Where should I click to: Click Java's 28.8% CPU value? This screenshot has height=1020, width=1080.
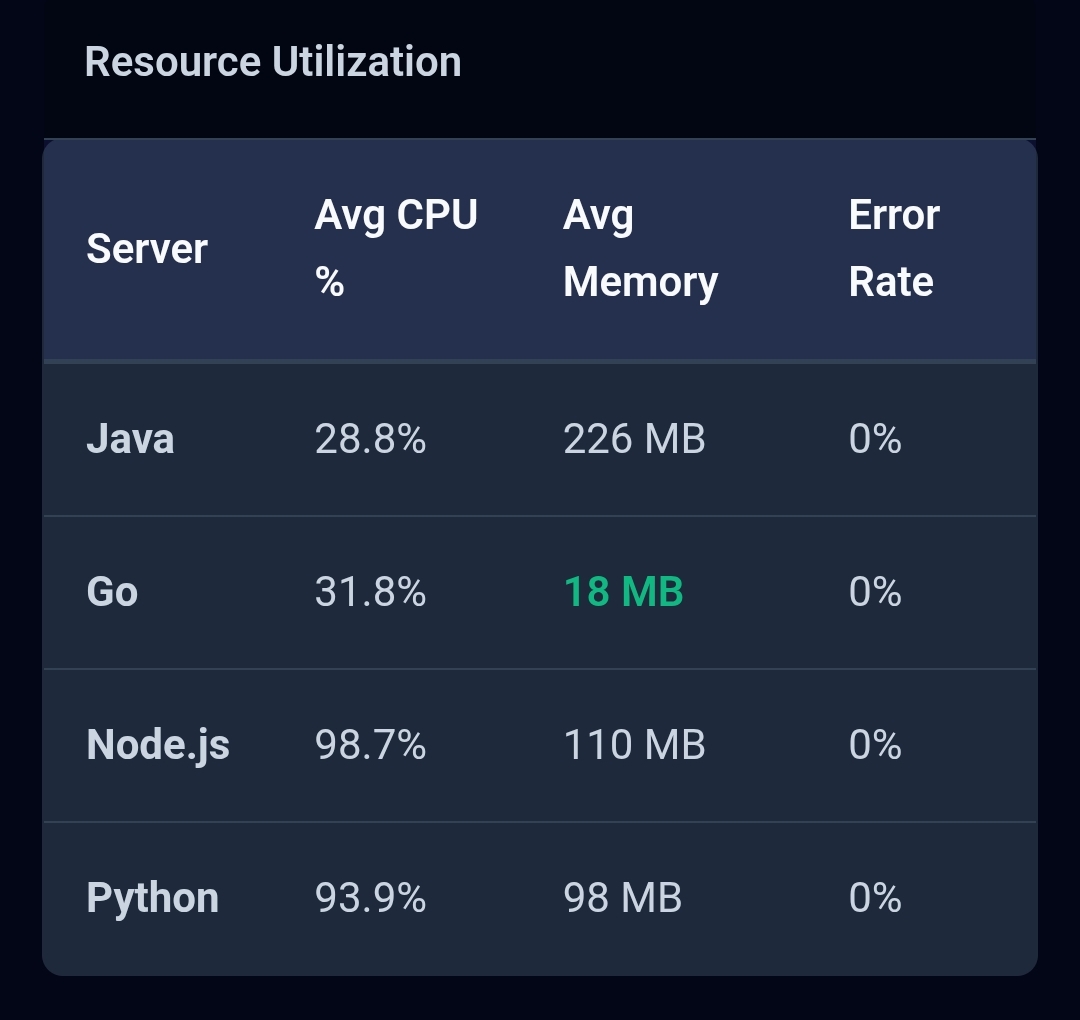pyautogui.click(x=370, y=439)
